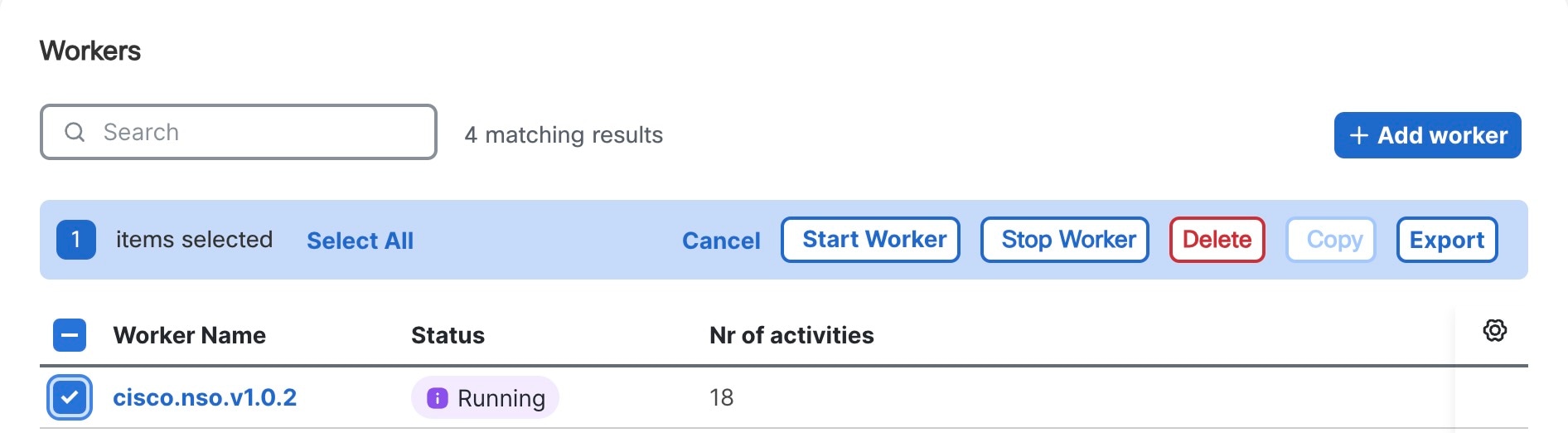
Task: Export the selected worker
Action: click(1447, 240)
